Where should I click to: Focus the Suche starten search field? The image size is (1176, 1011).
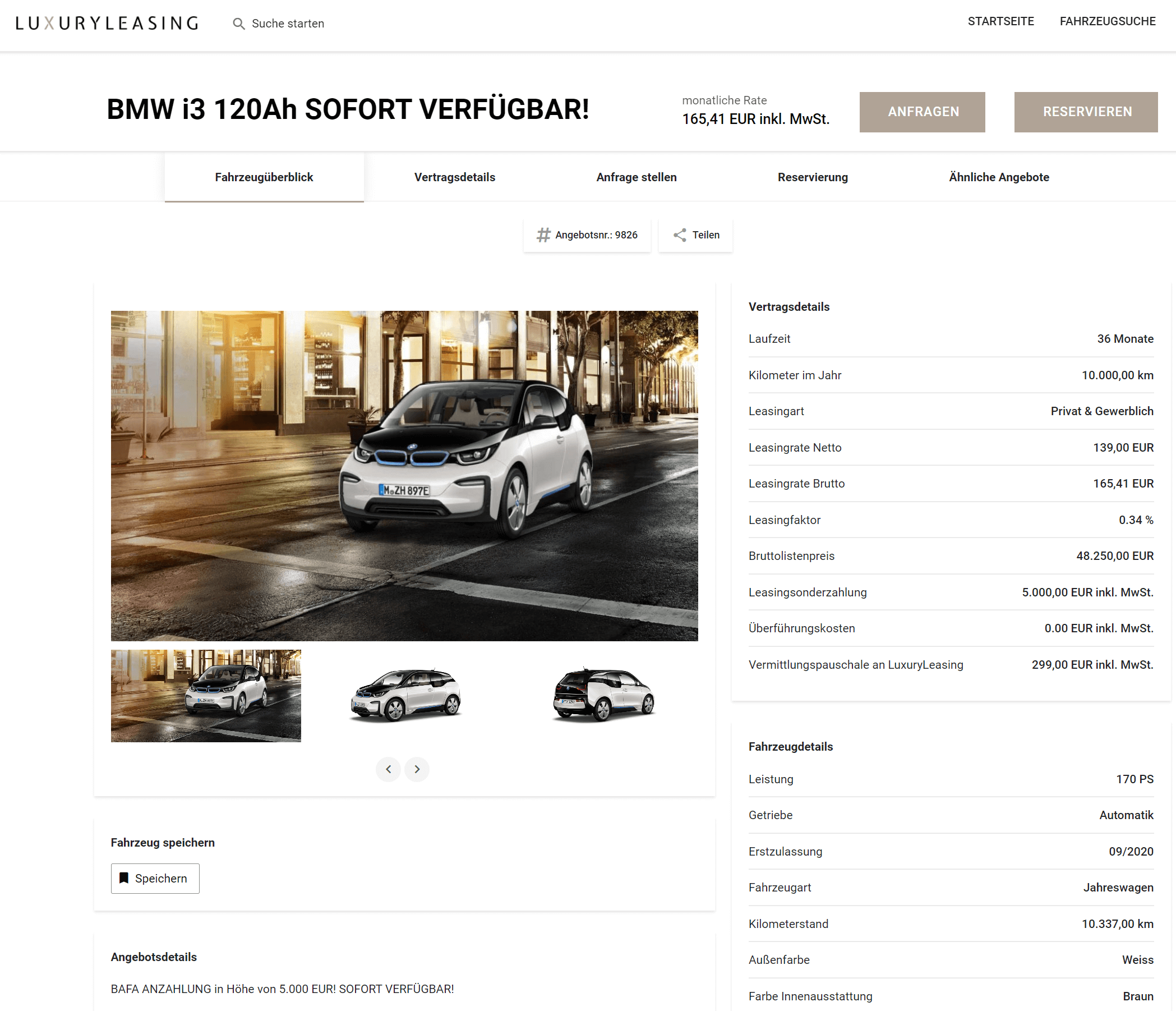point(288,24)
